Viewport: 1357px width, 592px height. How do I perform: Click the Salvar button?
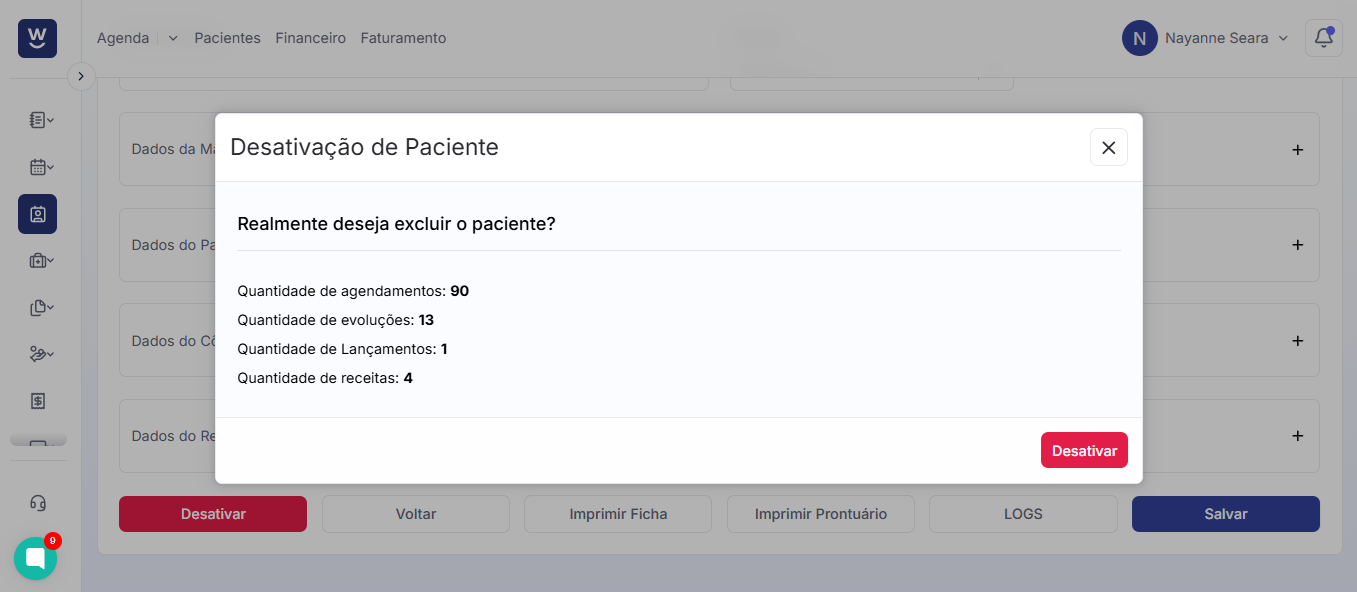tap(1225, 514)
